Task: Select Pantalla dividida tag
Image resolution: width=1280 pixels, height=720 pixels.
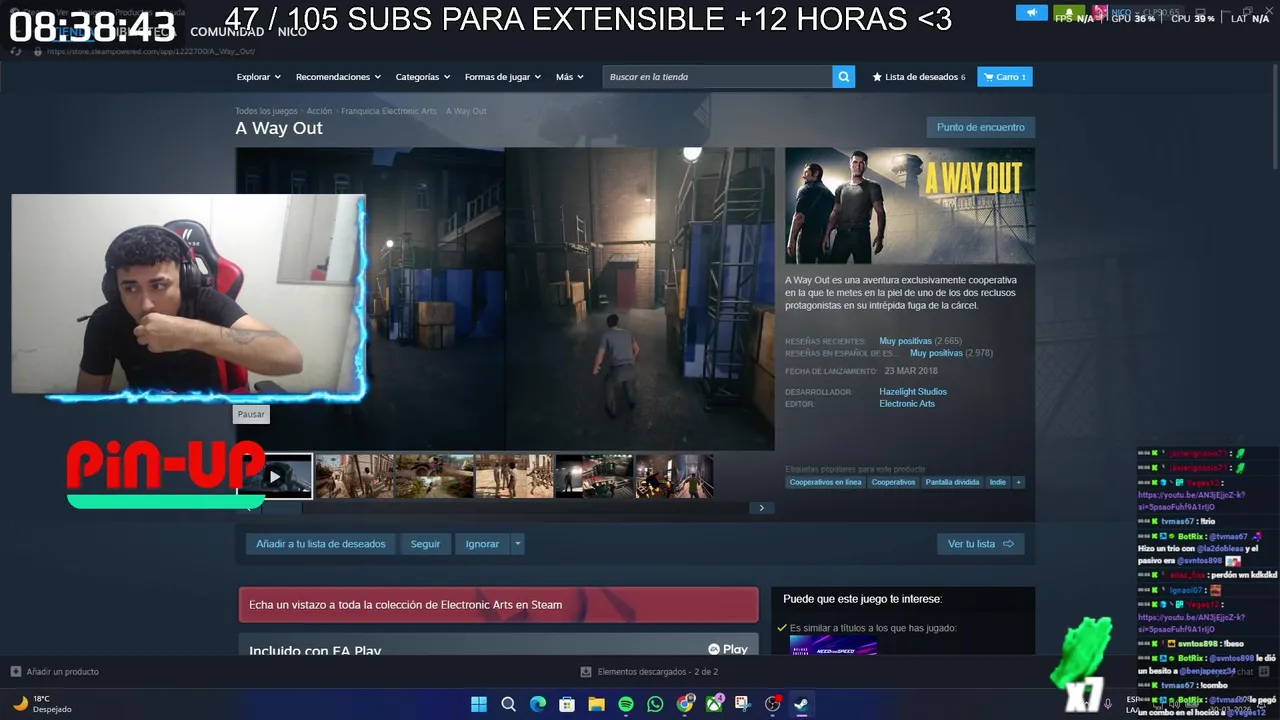Action: pyautogui.click(x=952, y=482)
